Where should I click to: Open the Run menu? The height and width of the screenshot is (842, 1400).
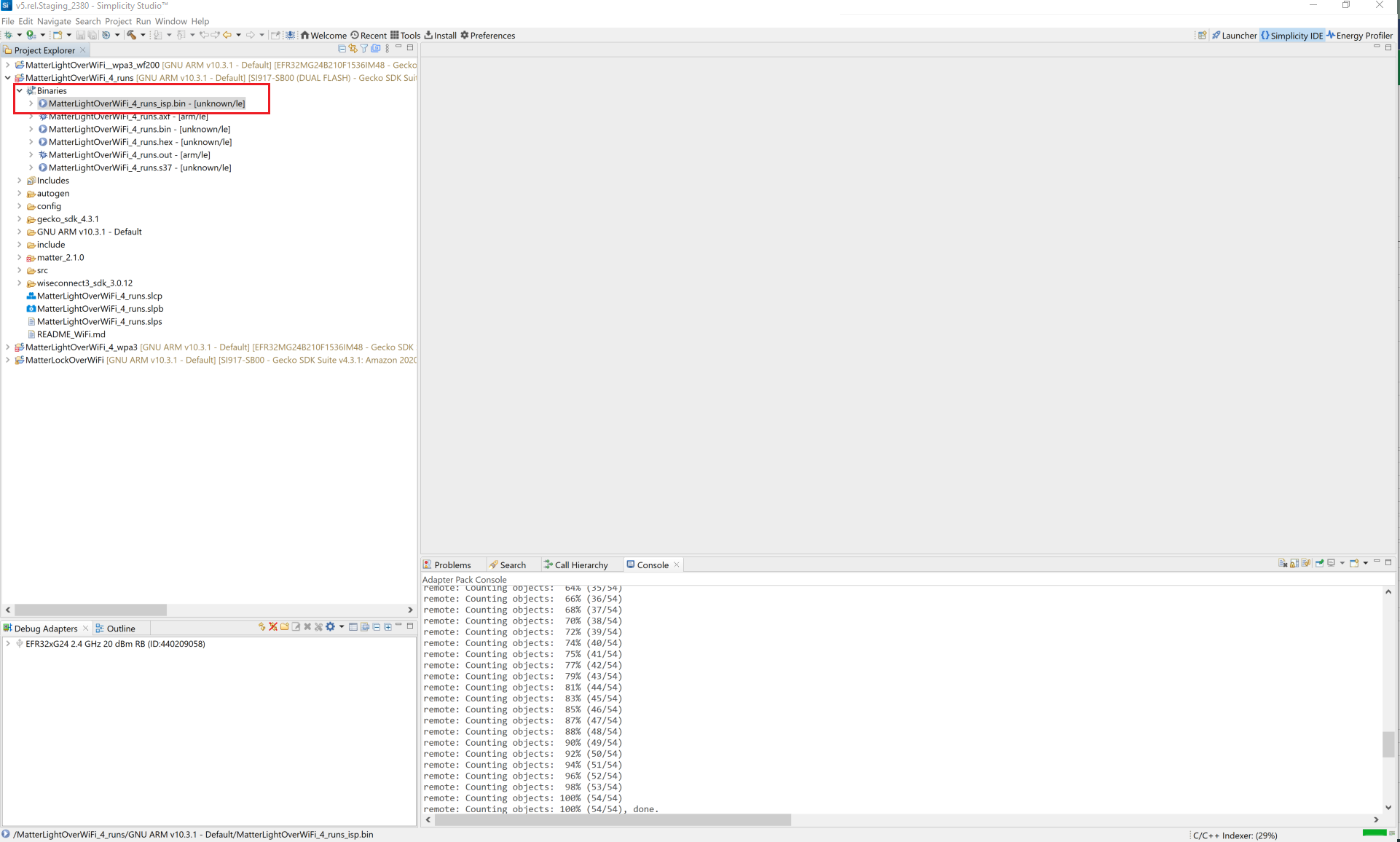click(143, 21)
